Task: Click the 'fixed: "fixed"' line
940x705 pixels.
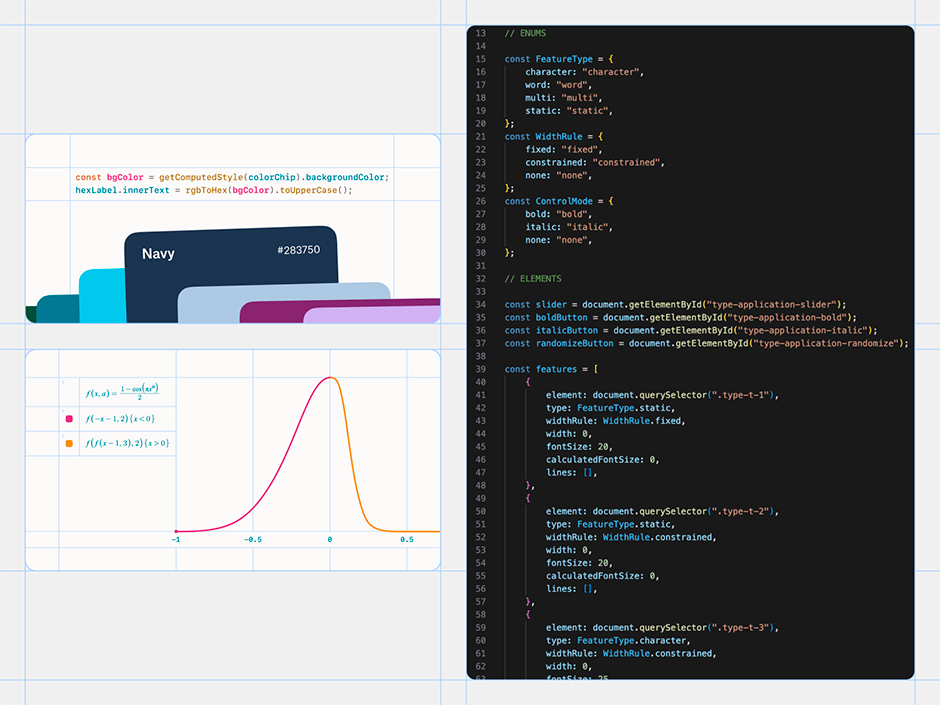Action: point(564,149)
